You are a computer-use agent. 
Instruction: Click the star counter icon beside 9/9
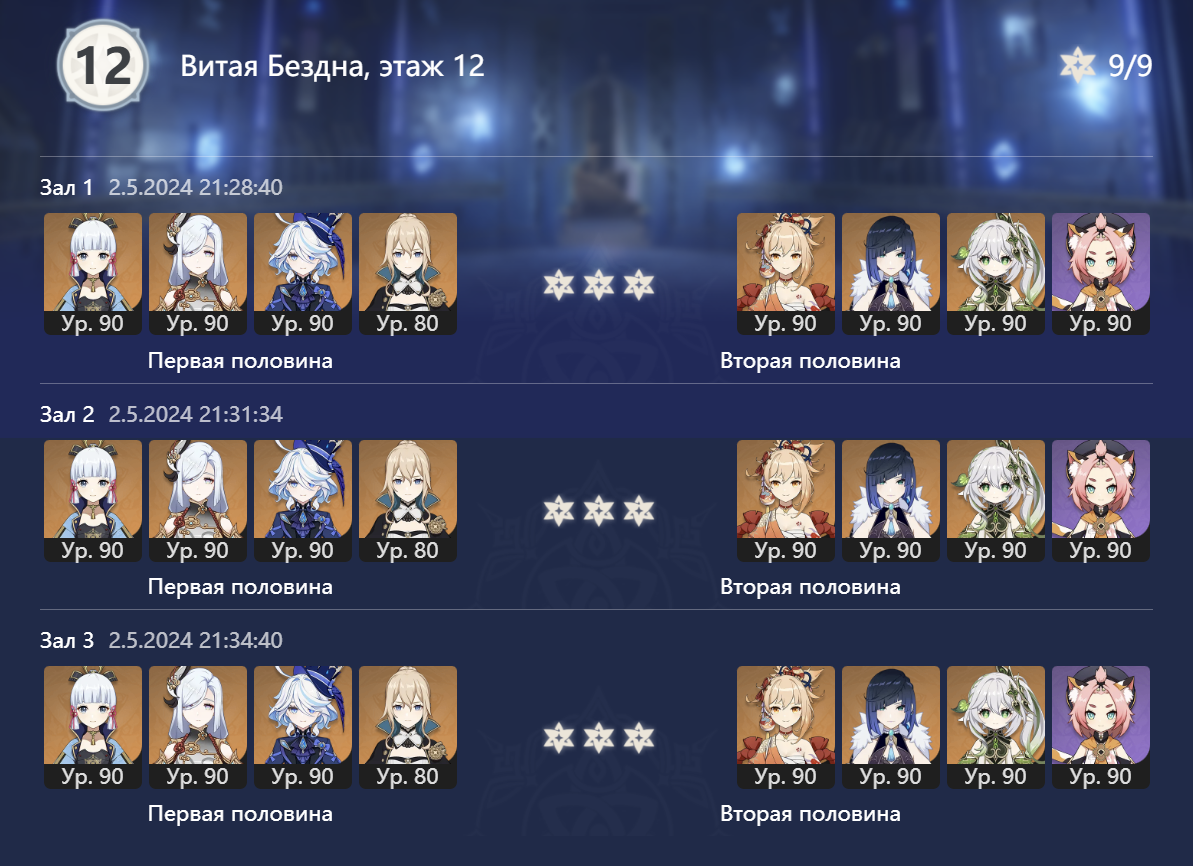point(1077,65)
